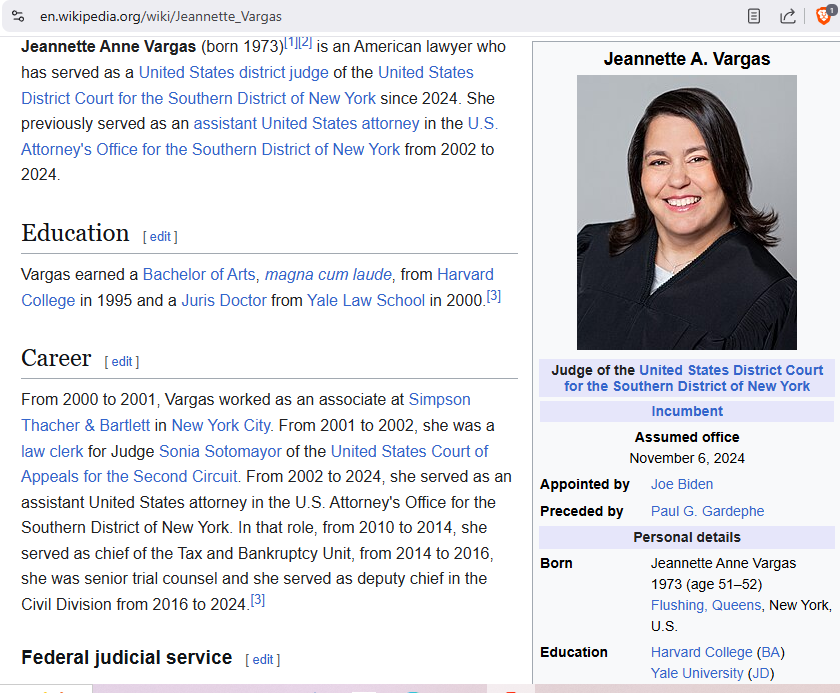Screen dimensions: 840x693
Task: Edit the Career section
Action: coord(122,361)
